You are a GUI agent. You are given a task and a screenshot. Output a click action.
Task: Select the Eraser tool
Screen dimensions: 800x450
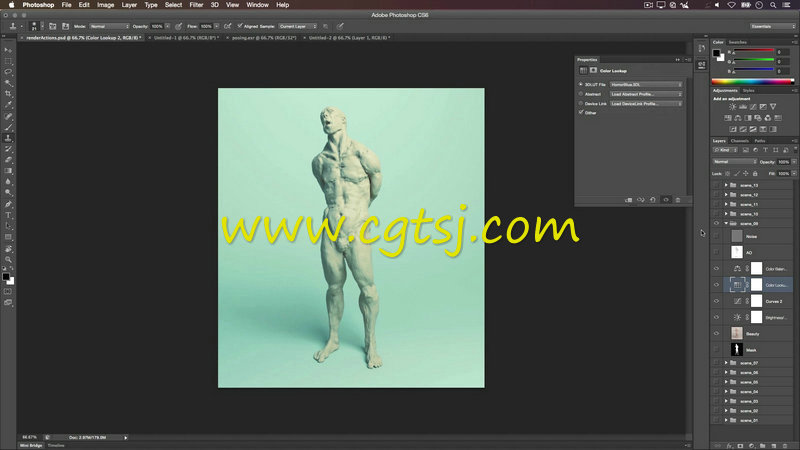tap(8, 160)
